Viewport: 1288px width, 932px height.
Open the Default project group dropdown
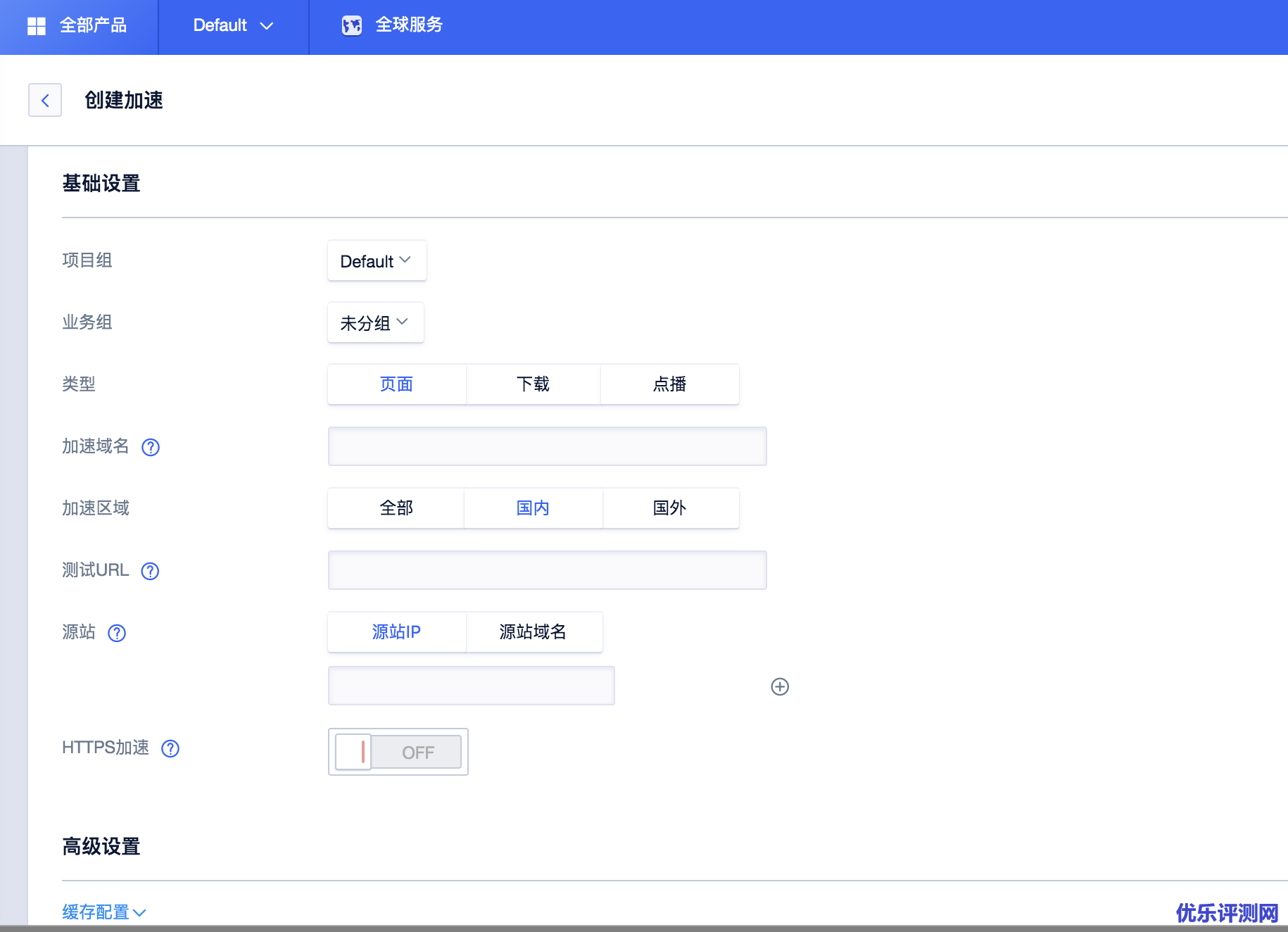(377, 260)
